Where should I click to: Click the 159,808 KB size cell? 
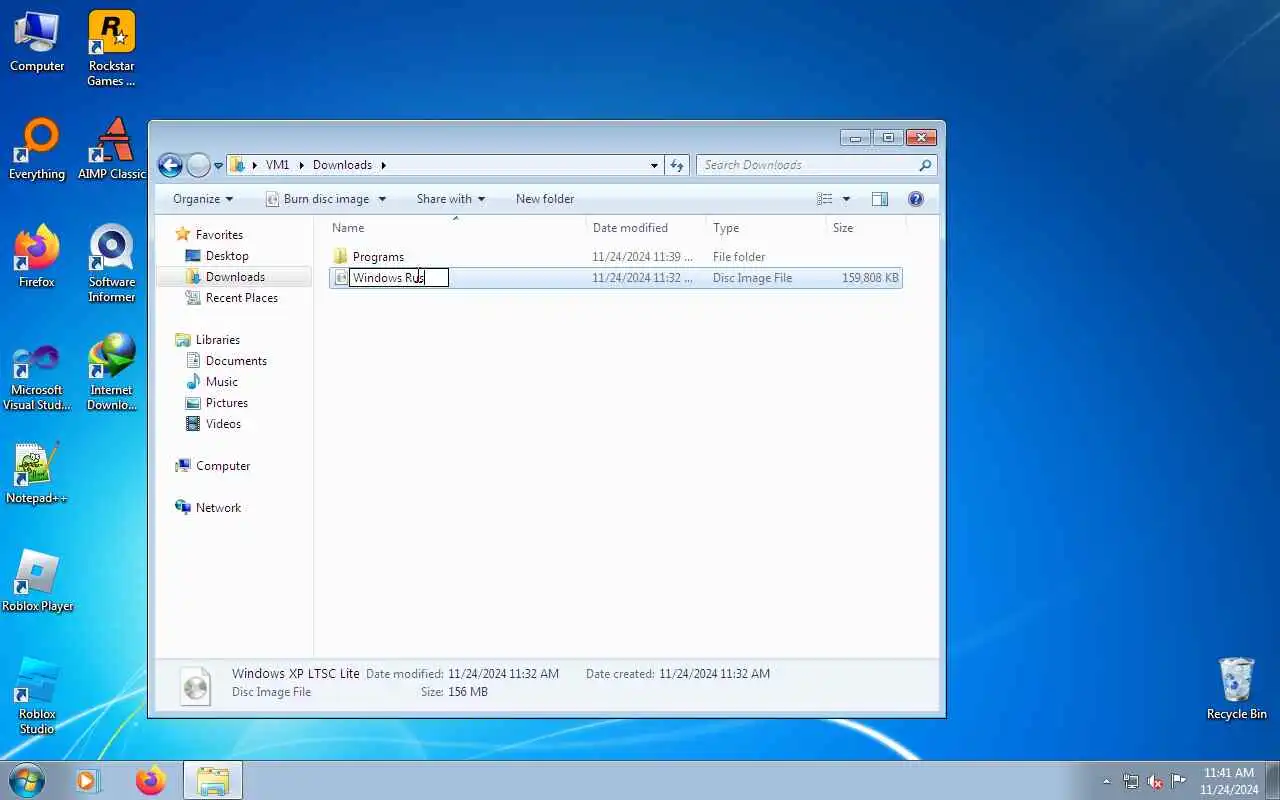pos(870,278)
